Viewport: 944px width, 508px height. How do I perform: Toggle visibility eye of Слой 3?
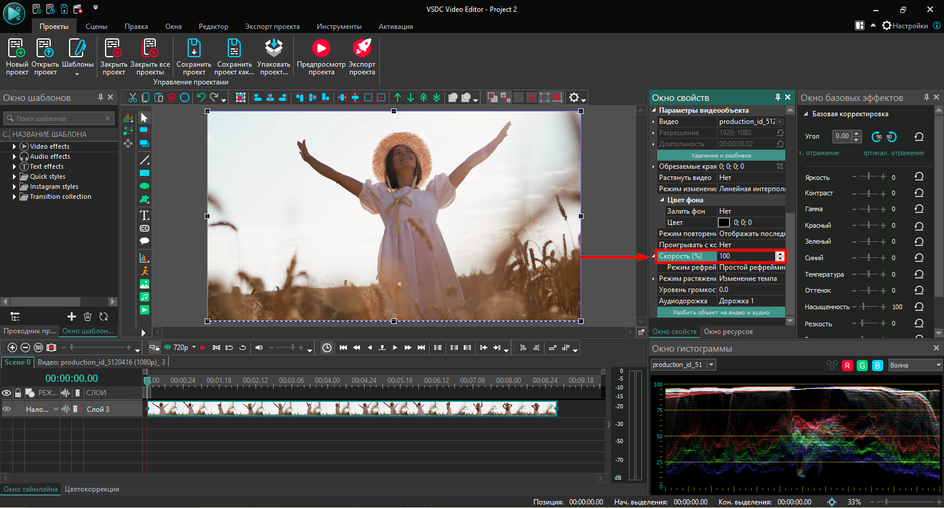click(x=7, y=409)
